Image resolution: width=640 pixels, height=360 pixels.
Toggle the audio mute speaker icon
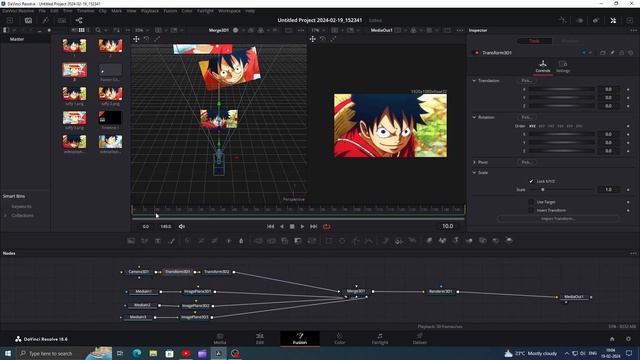tap(182, 227)
